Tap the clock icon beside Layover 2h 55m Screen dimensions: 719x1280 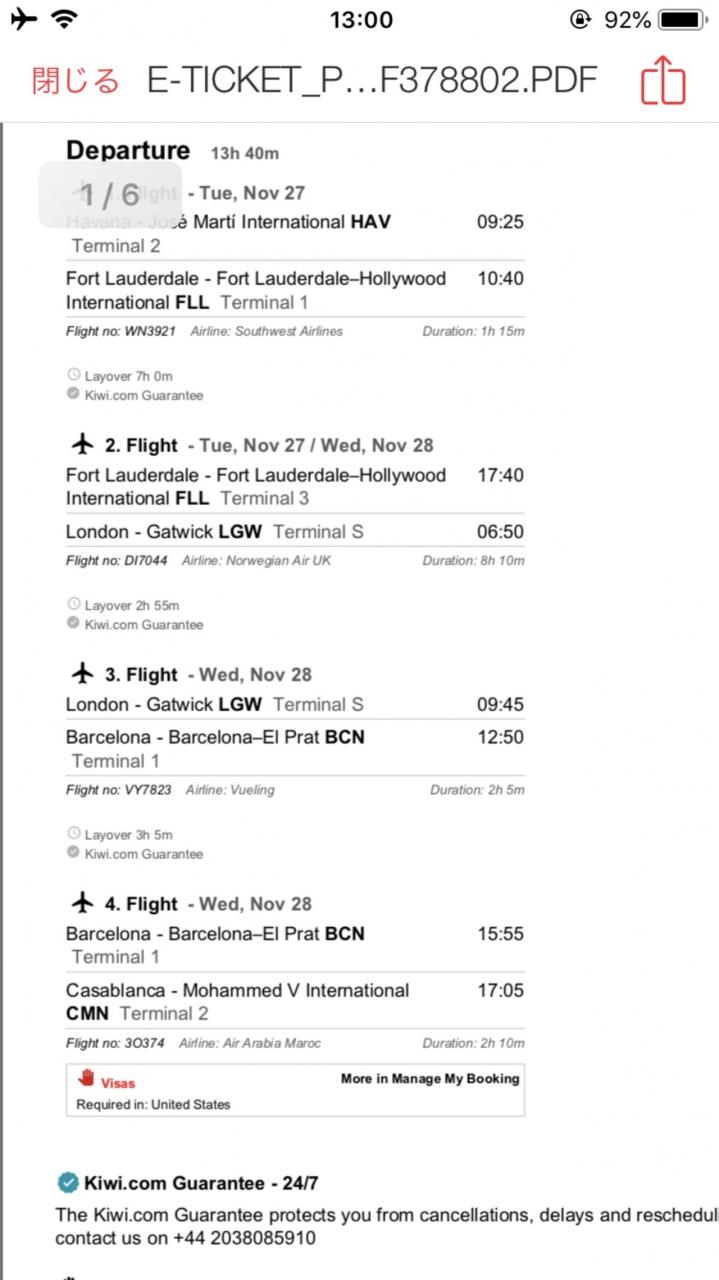(73, 605)
